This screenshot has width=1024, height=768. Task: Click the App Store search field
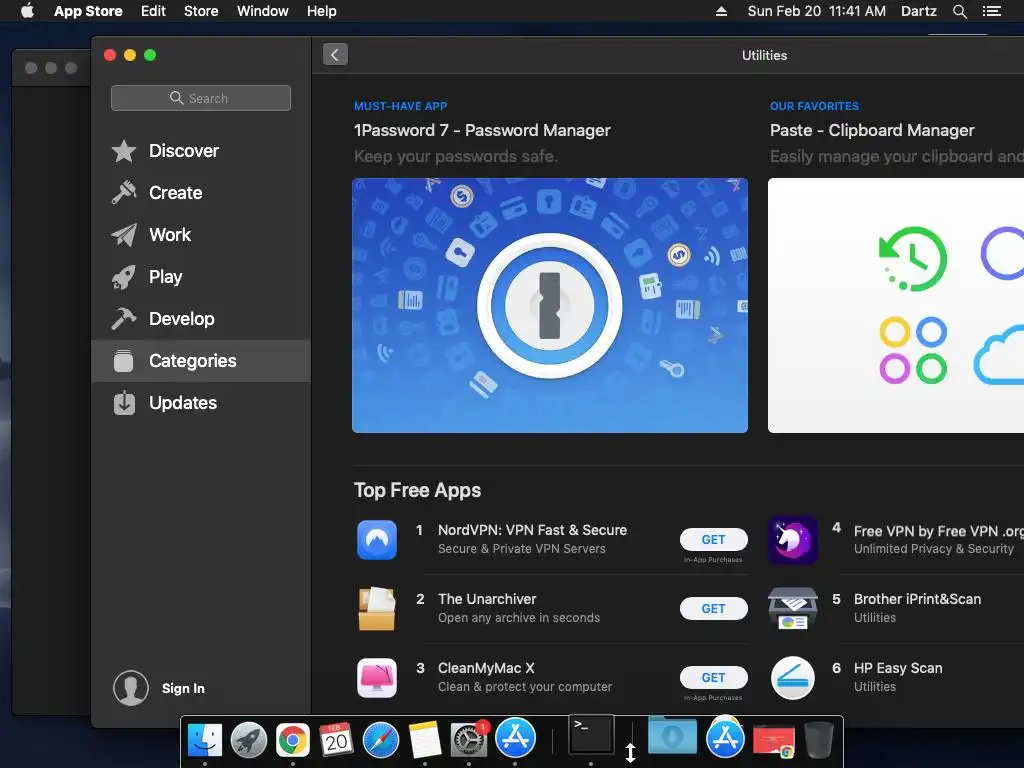click(x=201, y=98)
